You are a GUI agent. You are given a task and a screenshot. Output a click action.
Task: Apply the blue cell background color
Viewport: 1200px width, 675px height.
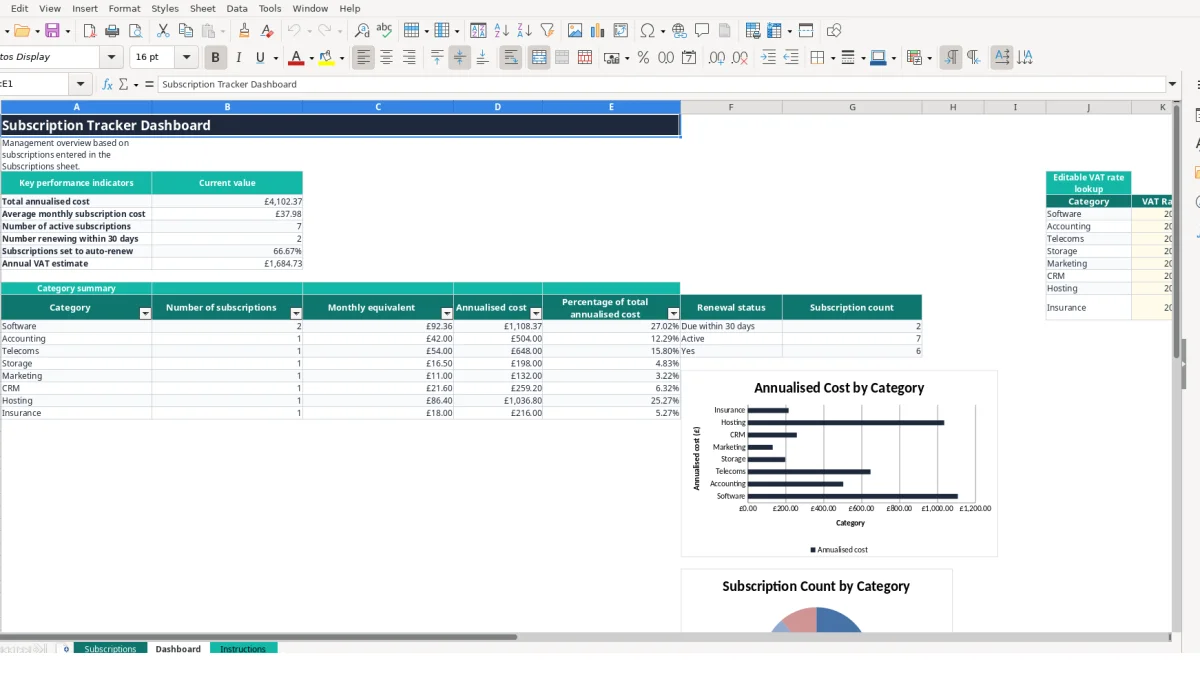tap(877, 58)
